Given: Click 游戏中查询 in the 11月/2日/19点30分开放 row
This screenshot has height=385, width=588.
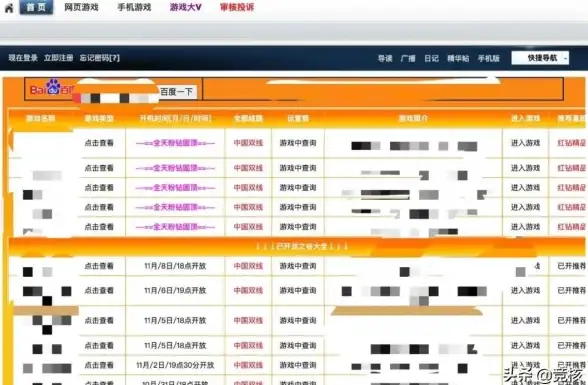Looking at the screenshot, I should (x=298, y=365).
